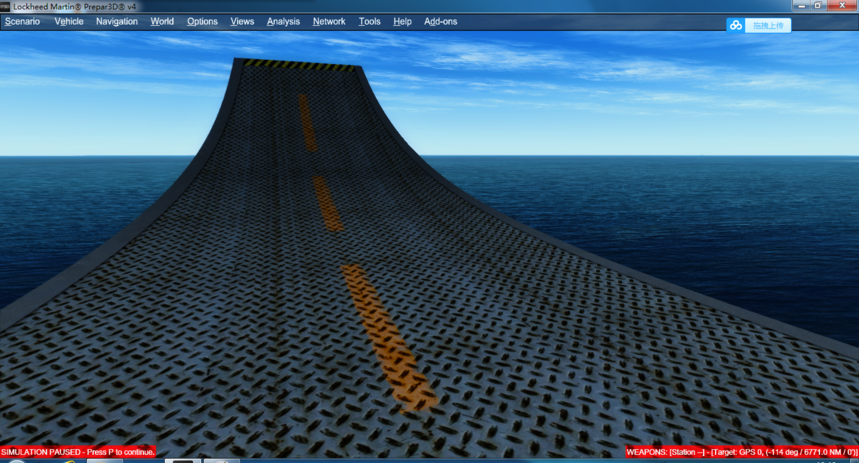Restore down the Prepar3D window
Screen dimensions: 859x463
click(818, 5)
